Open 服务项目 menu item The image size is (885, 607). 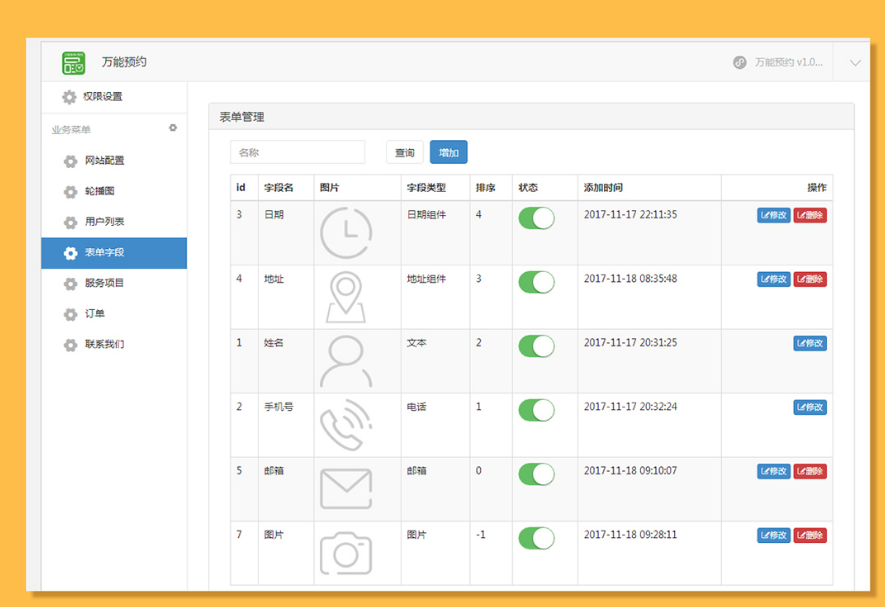(x=114, y=283)
